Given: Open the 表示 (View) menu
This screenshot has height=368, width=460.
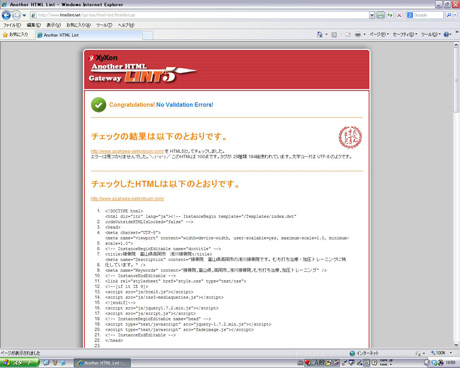Looking at the screenshot, I should click(x=53, y=25).
